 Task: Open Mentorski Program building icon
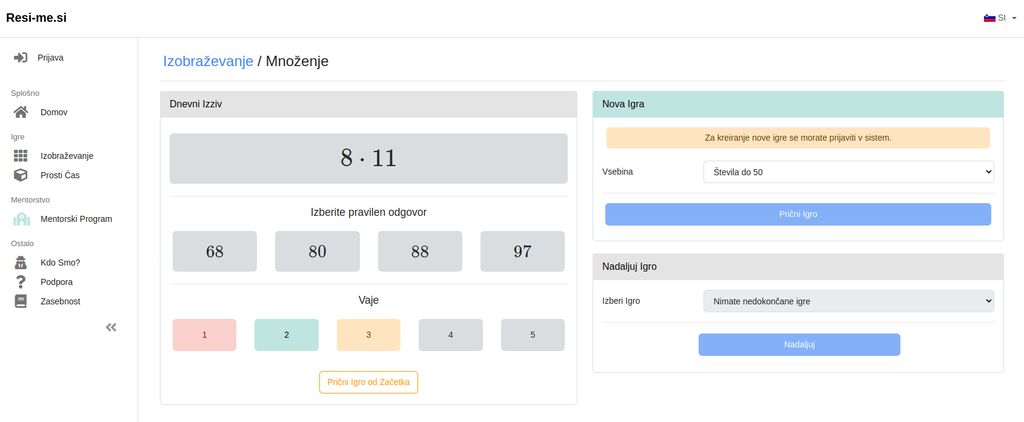[21, 219]
